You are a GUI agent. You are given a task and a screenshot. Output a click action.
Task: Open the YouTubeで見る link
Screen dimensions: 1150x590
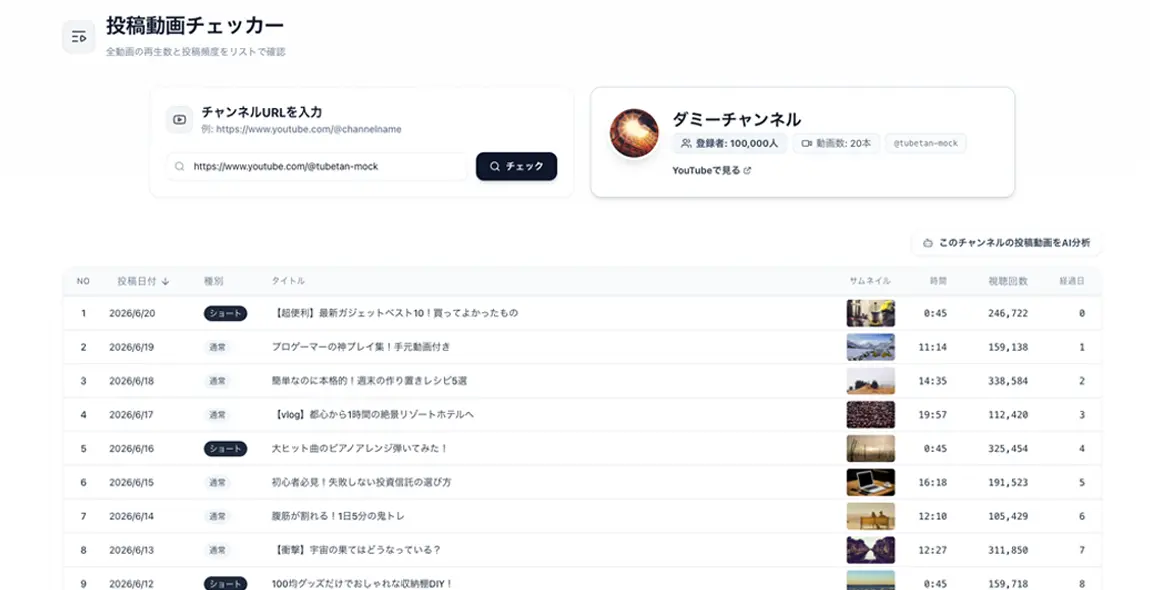(711, 170)
